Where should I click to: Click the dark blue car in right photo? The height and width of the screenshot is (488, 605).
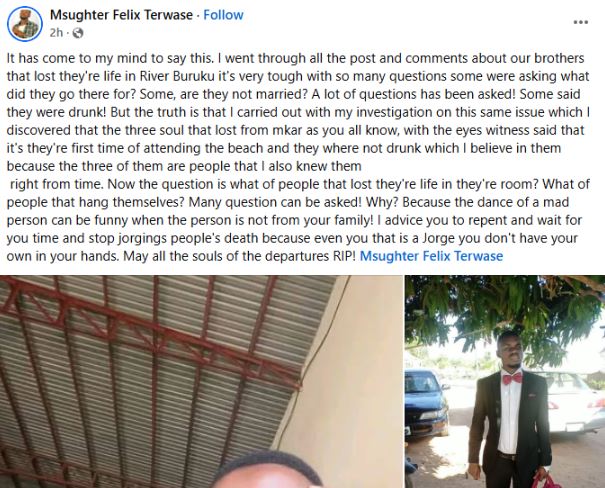click(x=427, y=402)
